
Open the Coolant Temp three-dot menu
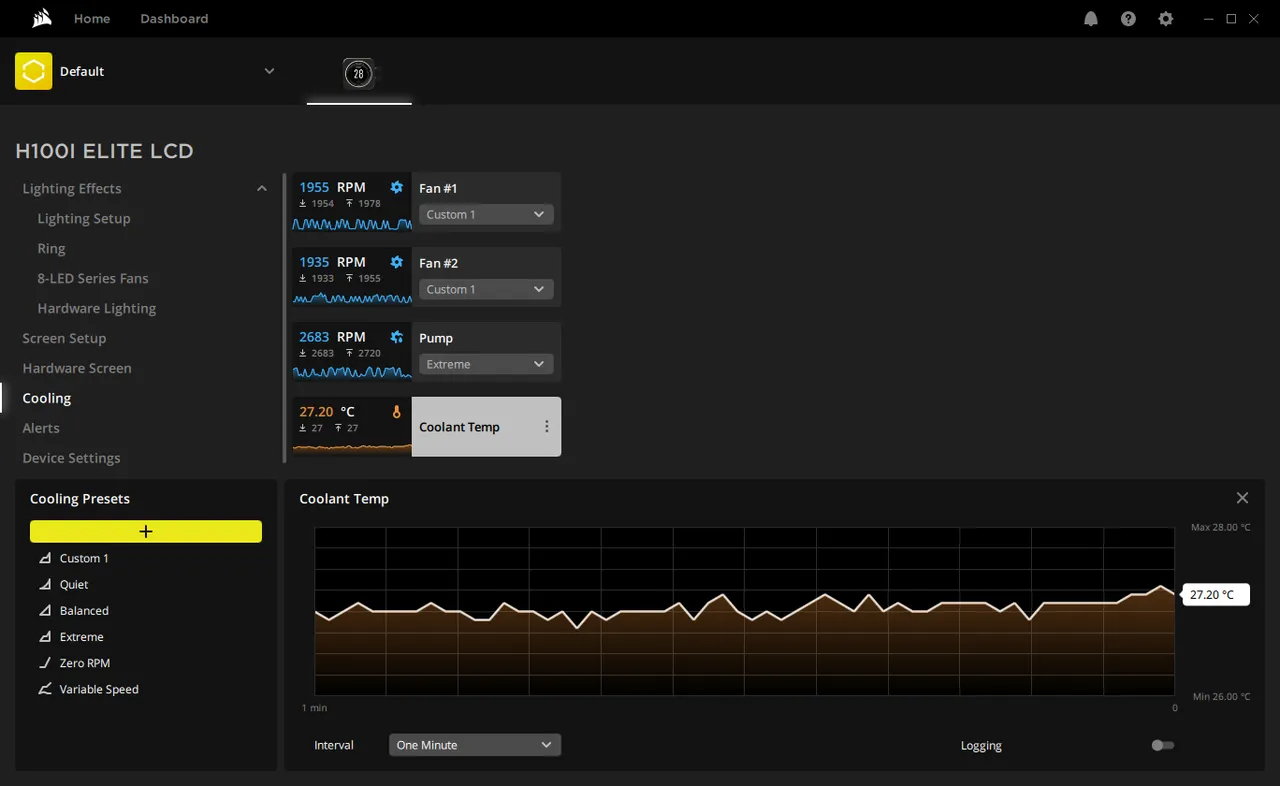point(547,427)
